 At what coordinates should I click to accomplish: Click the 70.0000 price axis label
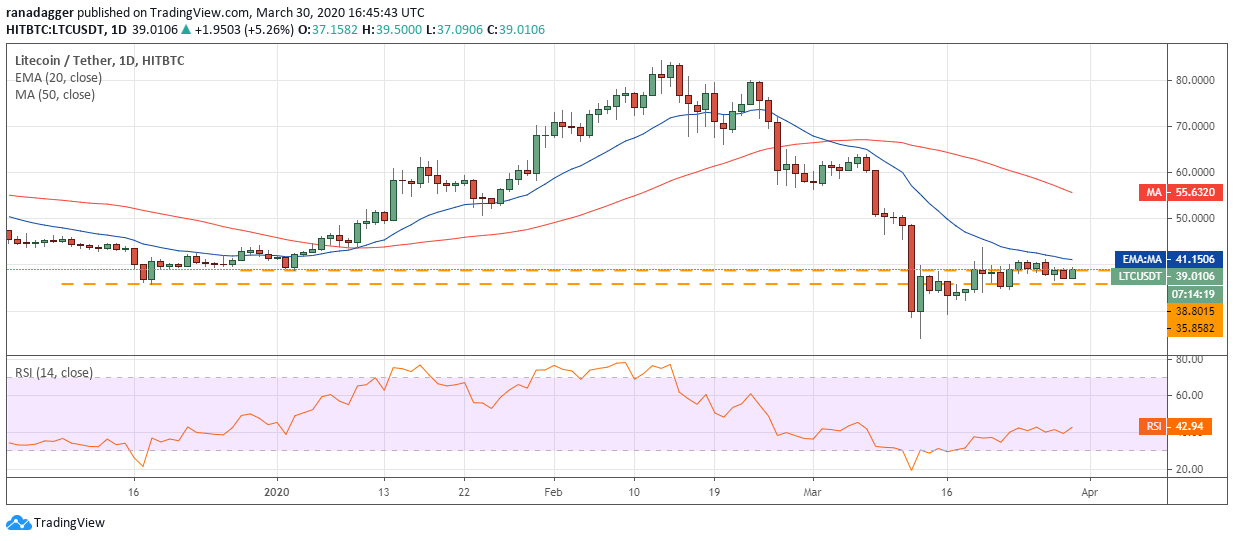(1194, 127)
